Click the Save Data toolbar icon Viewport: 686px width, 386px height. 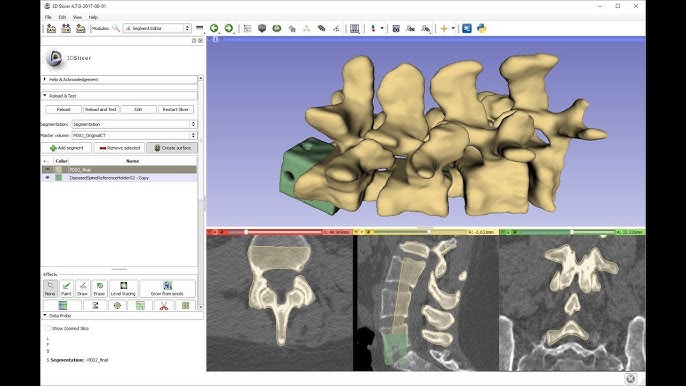[80, 28]
